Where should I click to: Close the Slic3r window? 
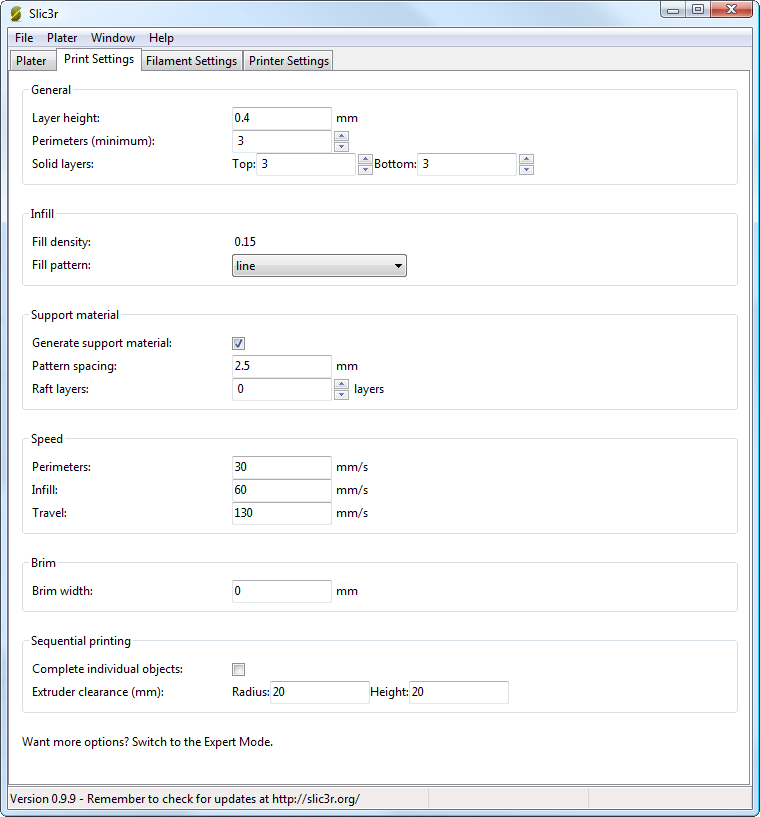[731, 10]
